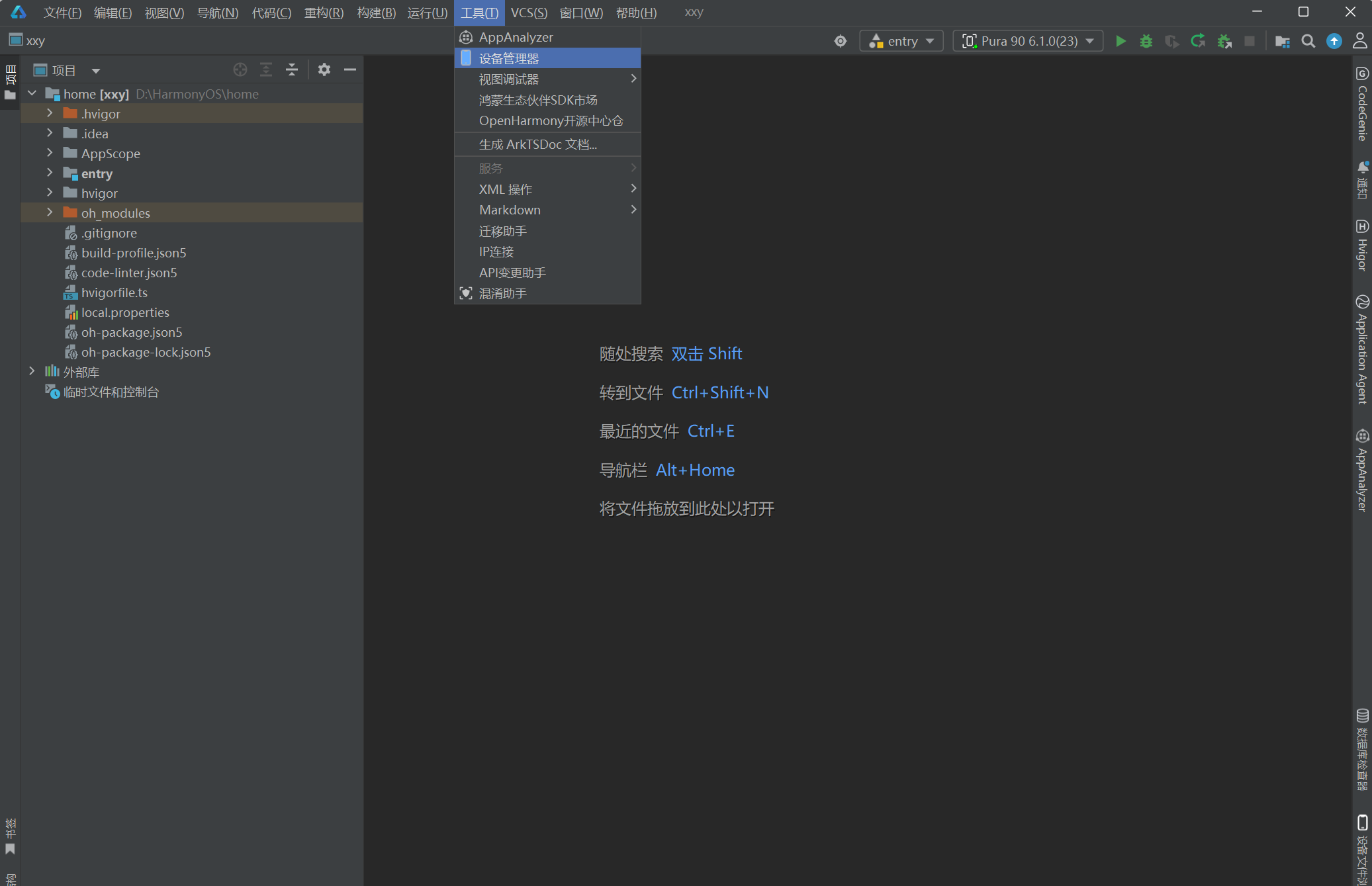Toggle the 项目 tool window strip button
Image resolution: width=1372 pixels, height=886 pixels.
10,83
